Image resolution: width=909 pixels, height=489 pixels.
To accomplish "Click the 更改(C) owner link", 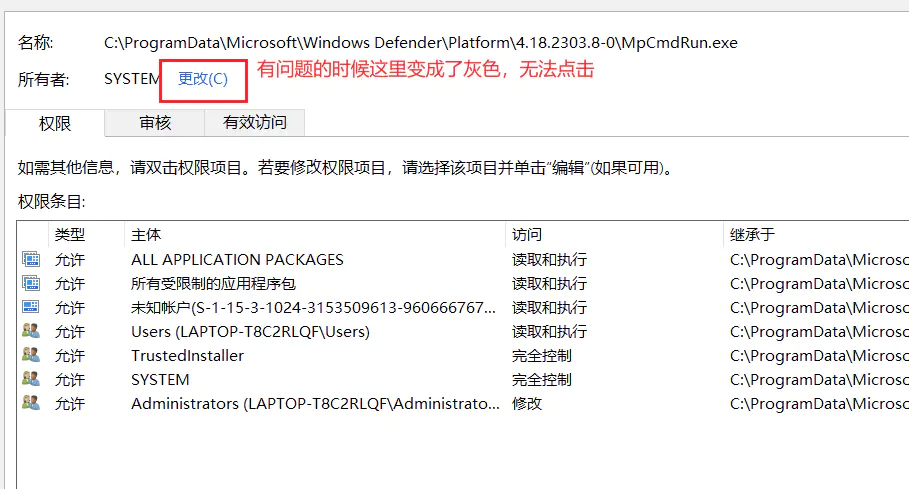I will pos(203,79).
